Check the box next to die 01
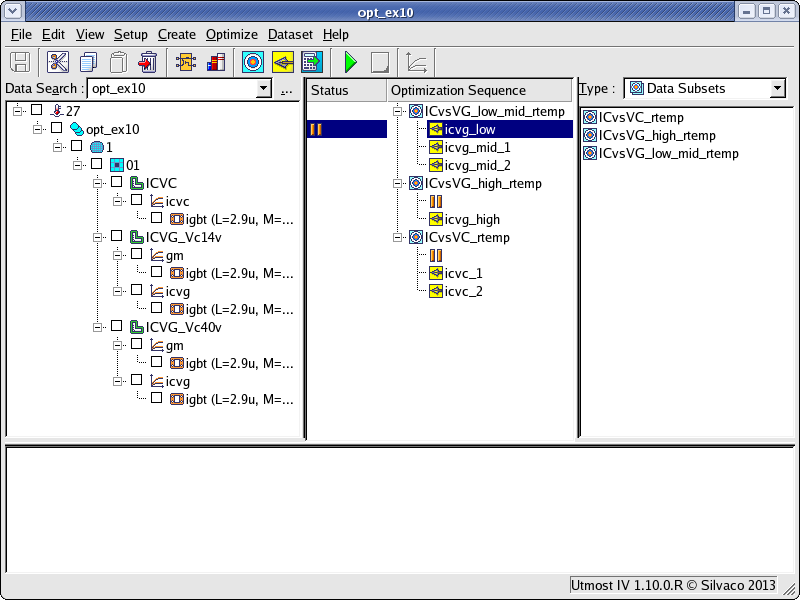Image resolution: width=800 pixels, height=600 pixels. tap(96, 164)
